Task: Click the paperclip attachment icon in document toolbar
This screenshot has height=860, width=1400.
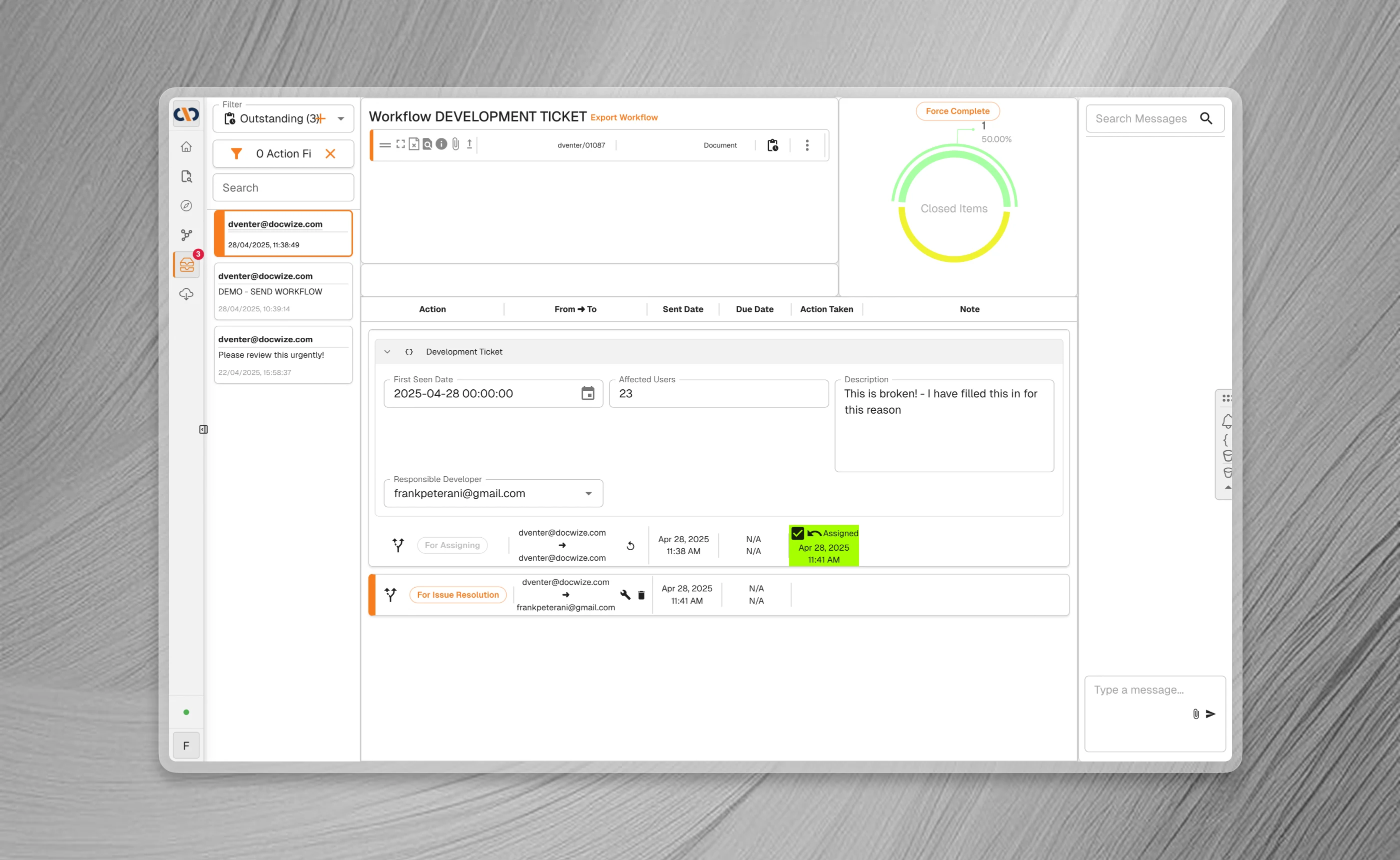Action: point(455,144)
